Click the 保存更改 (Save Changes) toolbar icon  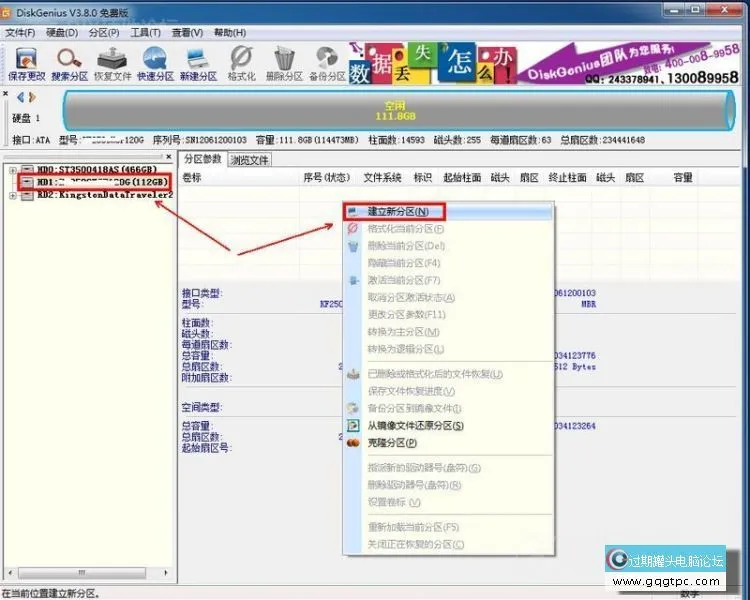[25, 60]
